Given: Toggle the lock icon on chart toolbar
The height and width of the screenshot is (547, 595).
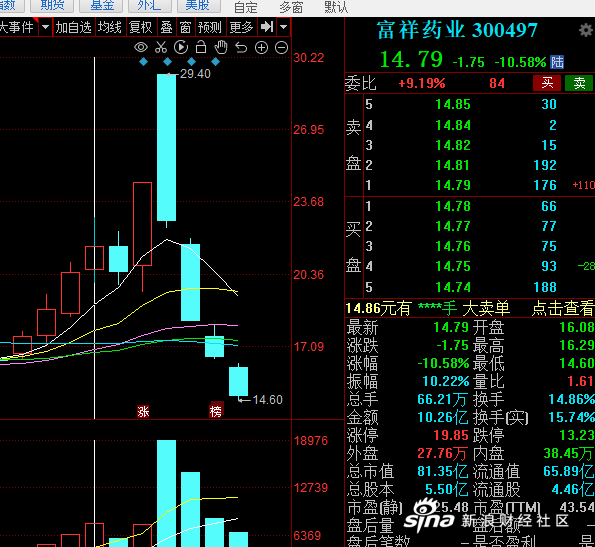Looking at the screenshot, I should point(201,47).
